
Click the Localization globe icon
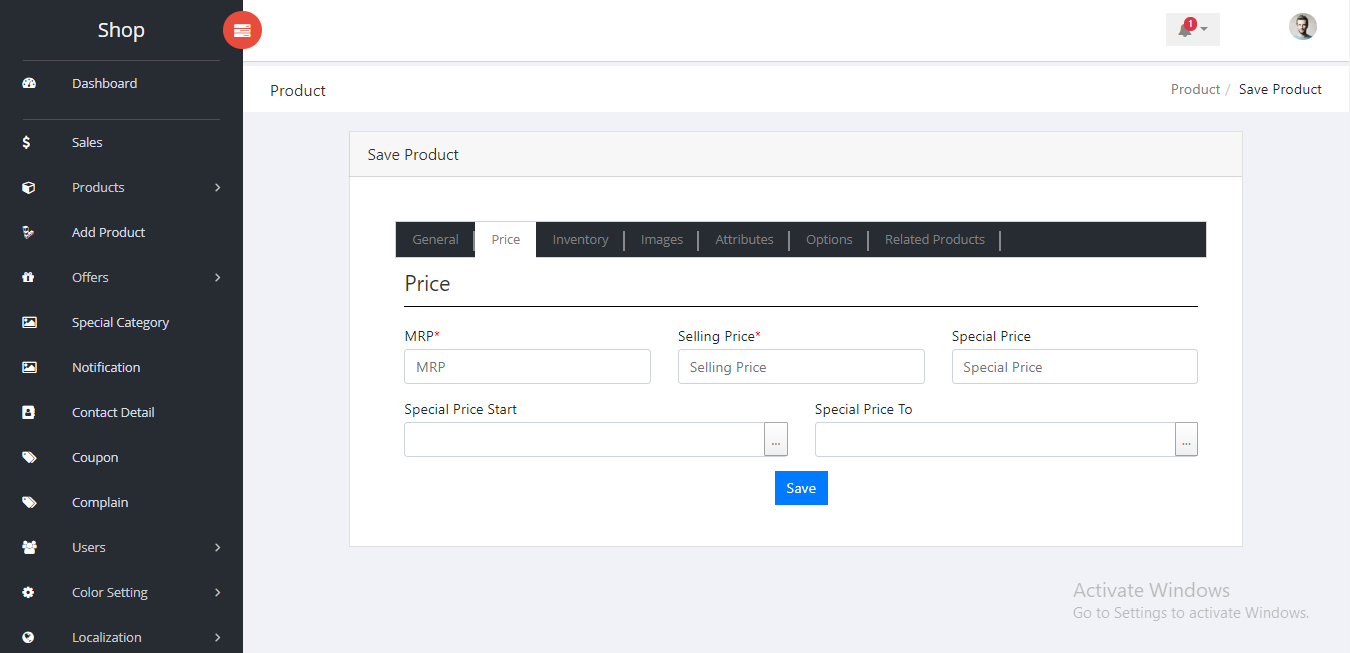pyautogui.click(x=29, y=637)
